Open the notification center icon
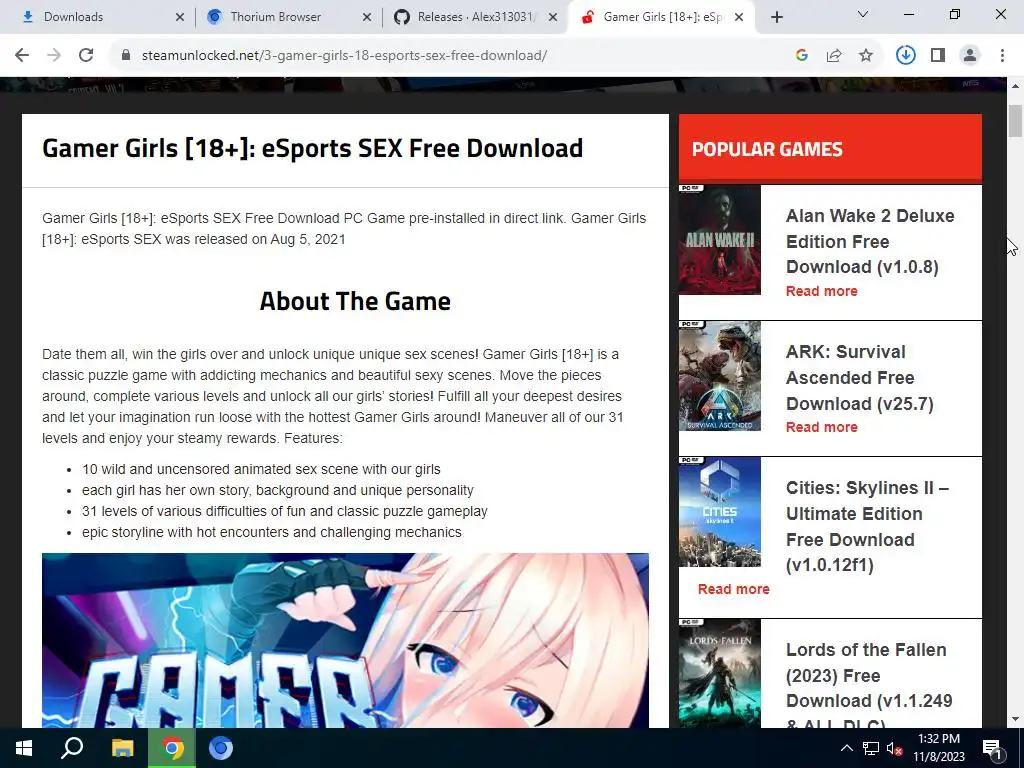The image size is (1024, 768). pyautogui.click(x=992, y=748)
